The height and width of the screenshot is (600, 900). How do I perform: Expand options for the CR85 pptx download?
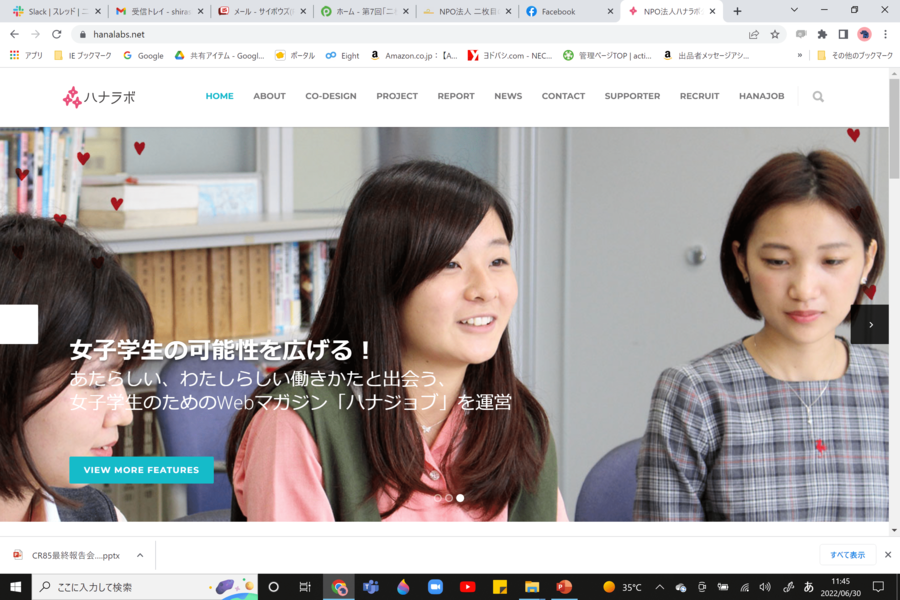click(x=140, y=555)
